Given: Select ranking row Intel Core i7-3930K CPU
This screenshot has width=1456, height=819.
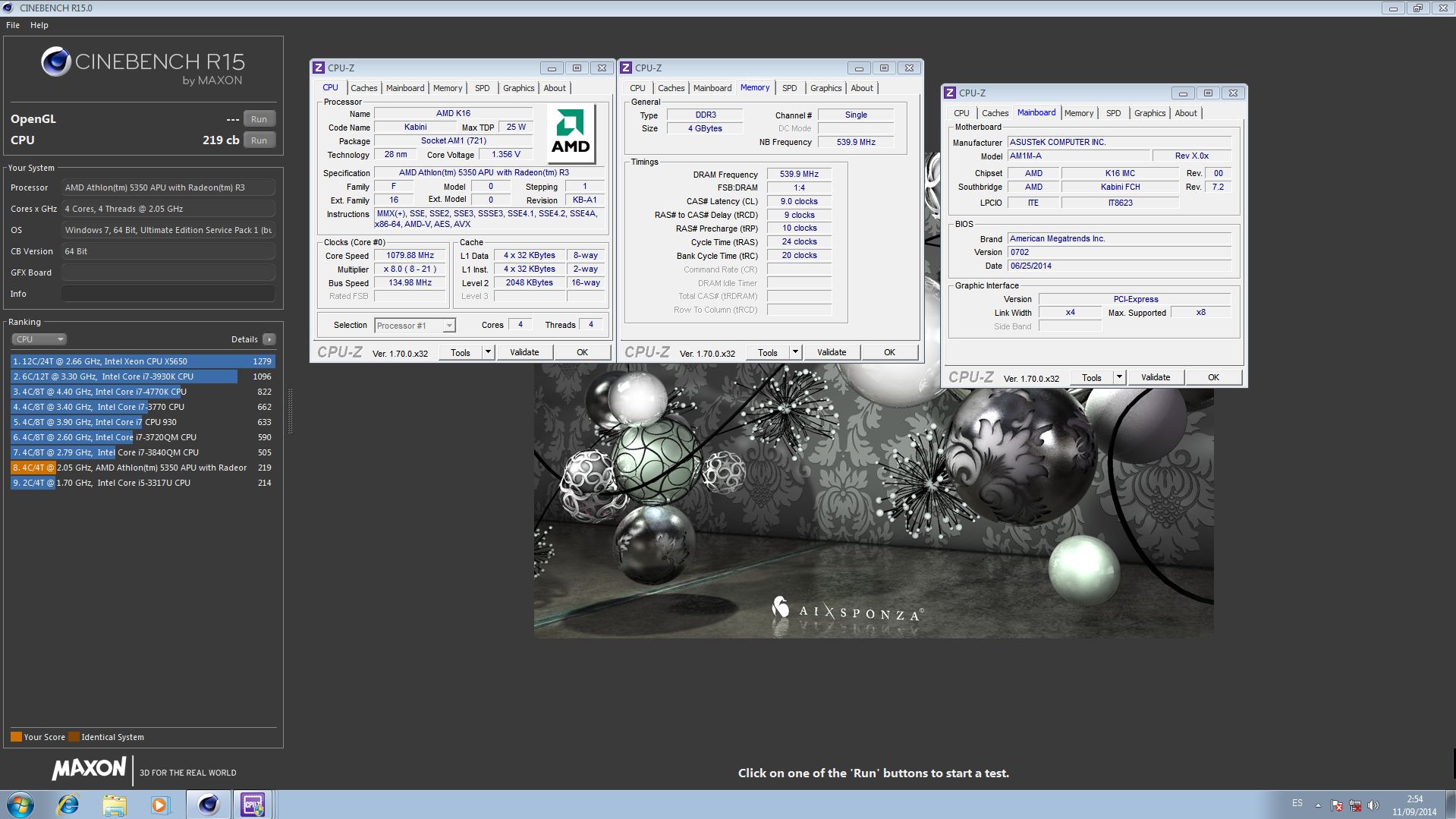Looking at the screenshot, I should tap(143, 376).
